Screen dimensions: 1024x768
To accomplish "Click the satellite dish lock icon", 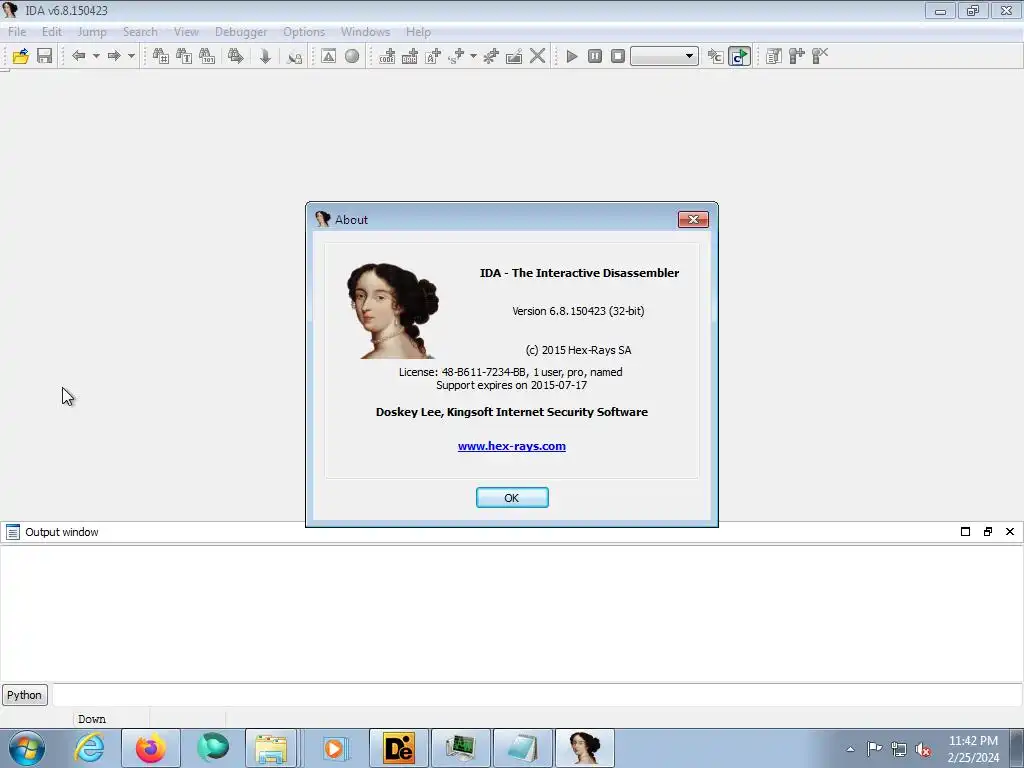I will 295,56.
